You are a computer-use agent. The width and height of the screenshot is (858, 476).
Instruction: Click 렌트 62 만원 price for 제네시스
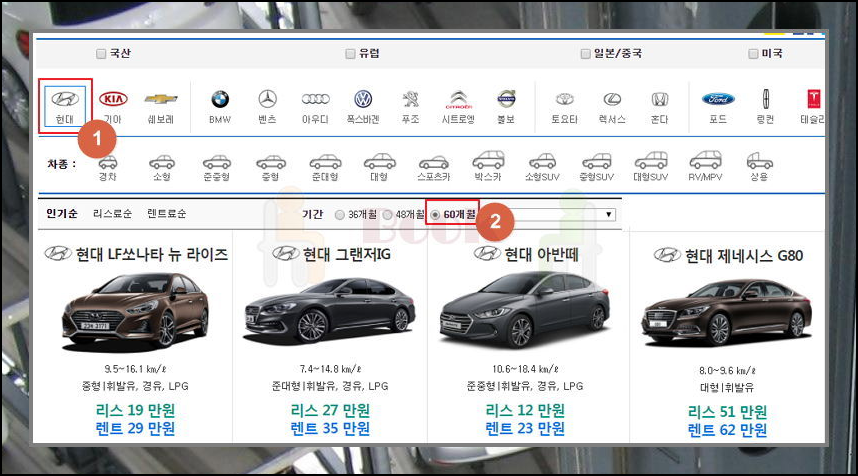tap(727, 430)
